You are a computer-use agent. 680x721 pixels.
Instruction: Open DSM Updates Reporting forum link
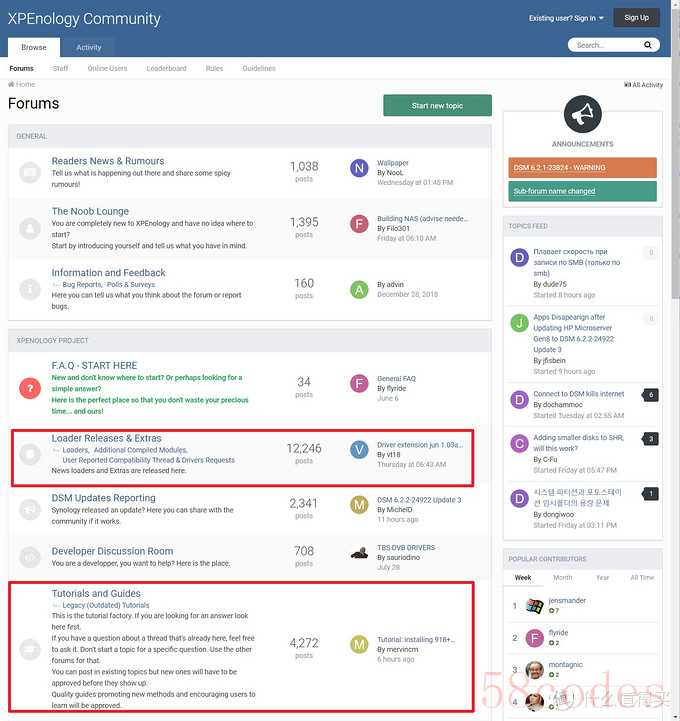pyautogui.click(x=103, y=498)
